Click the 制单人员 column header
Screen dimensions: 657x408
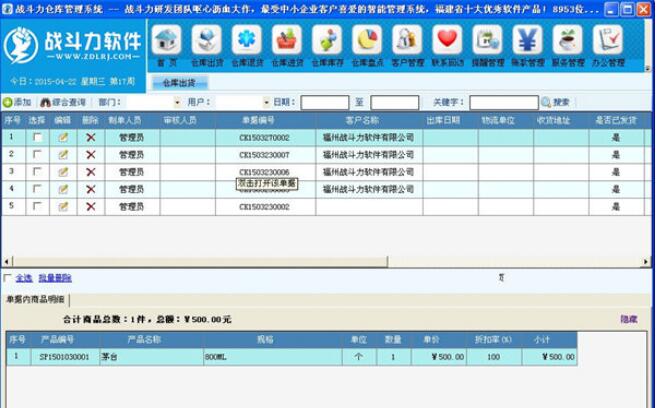click(x=124, y=120)
